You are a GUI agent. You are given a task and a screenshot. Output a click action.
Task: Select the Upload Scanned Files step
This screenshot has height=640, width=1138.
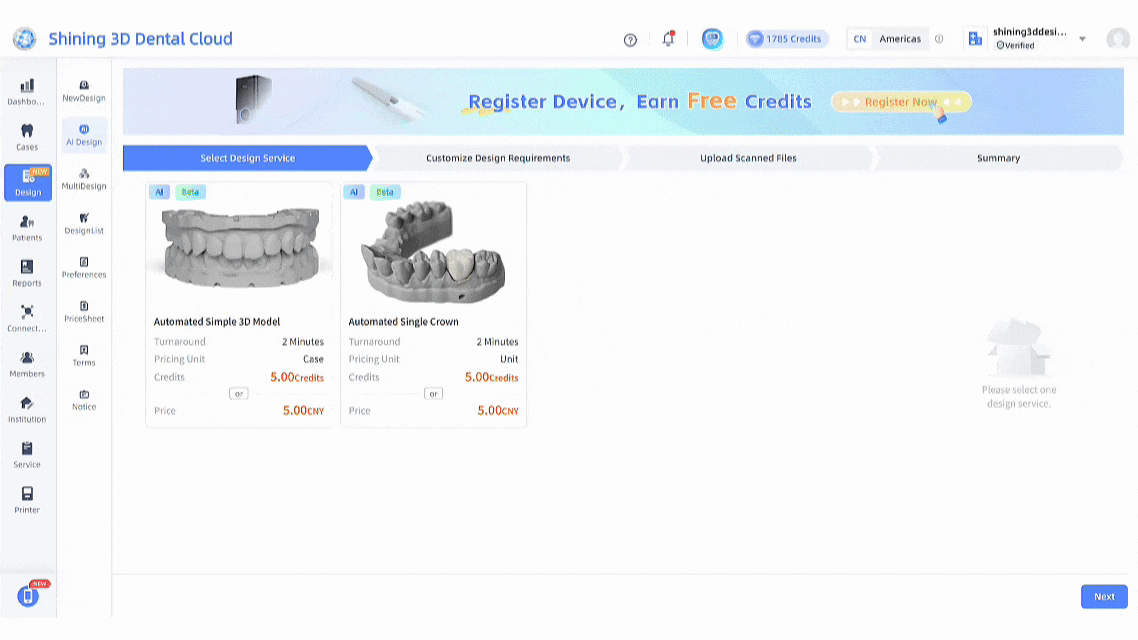pos(748,158)
